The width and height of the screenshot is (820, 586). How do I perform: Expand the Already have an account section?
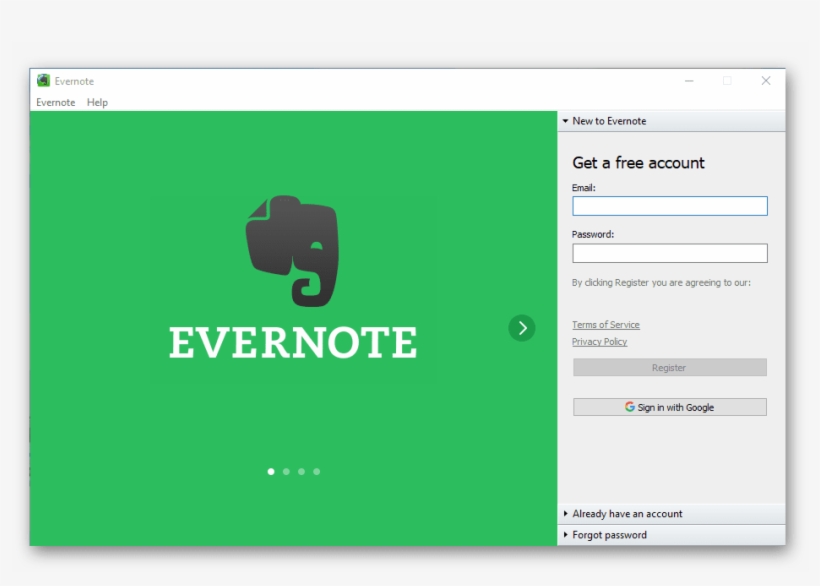pos(628,513)
